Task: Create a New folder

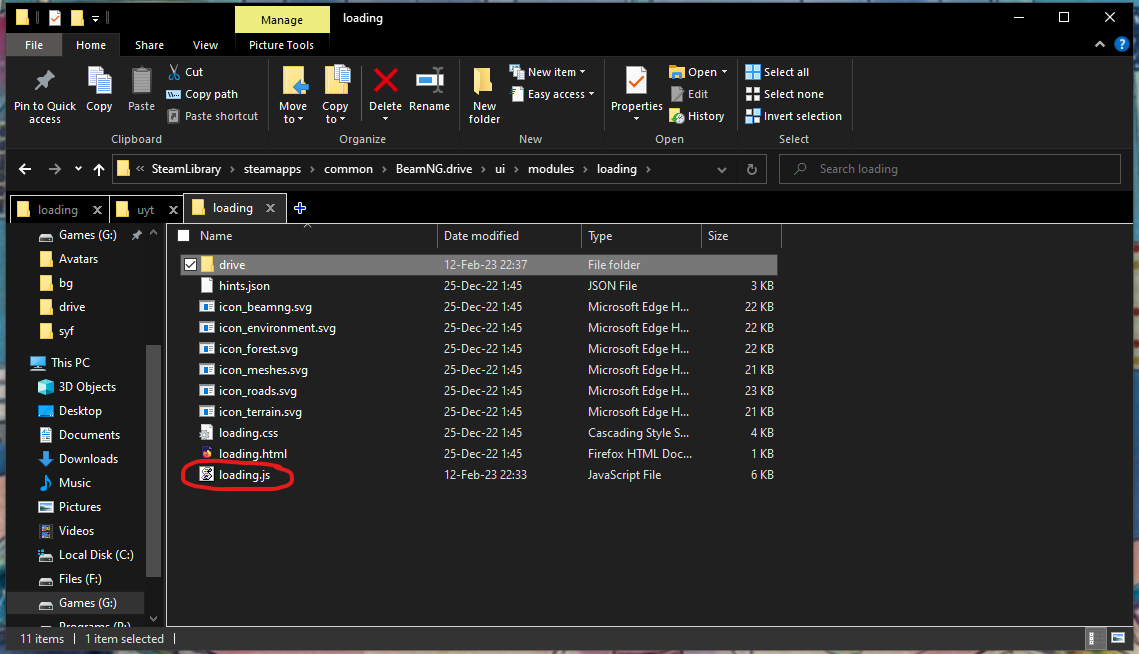Action: tap(484, 95)
